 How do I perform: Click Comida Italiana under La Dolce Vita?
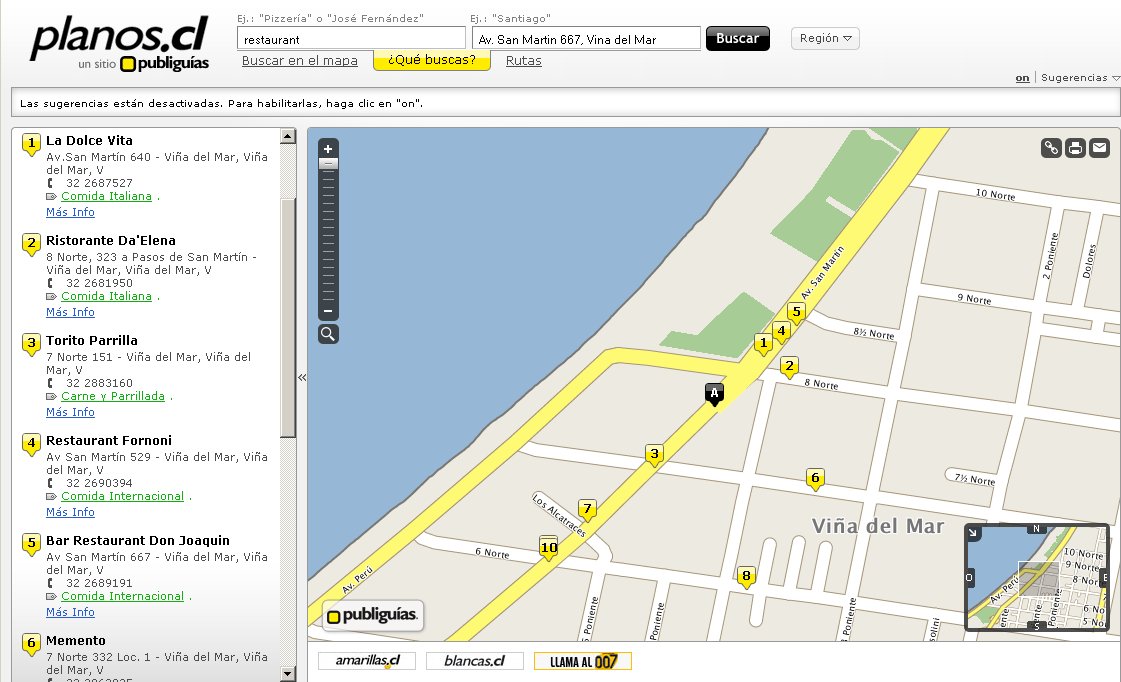[107, 197]
